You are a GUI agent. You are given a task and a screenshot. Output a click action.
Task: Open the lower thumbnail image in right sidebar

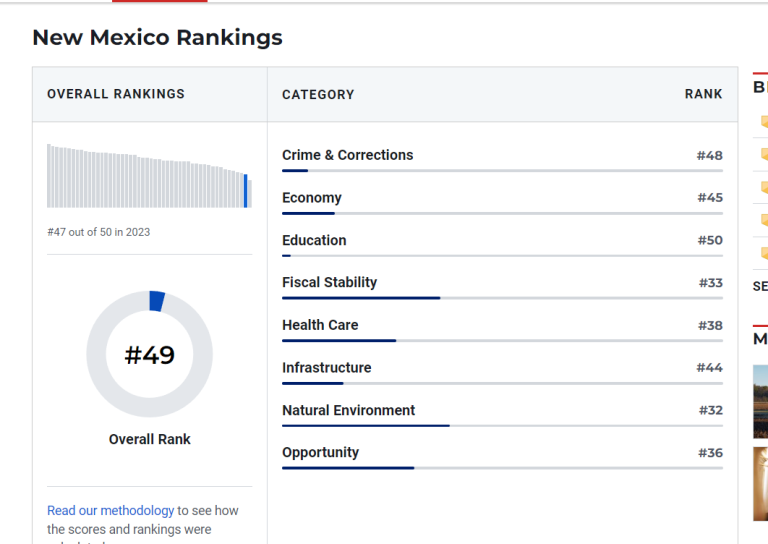760,483
